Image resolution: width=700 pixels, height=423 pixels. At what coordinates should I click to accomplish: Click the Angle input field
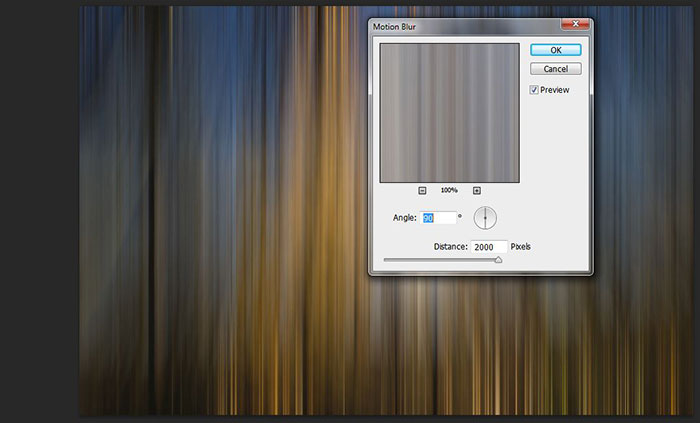(438, 218)
